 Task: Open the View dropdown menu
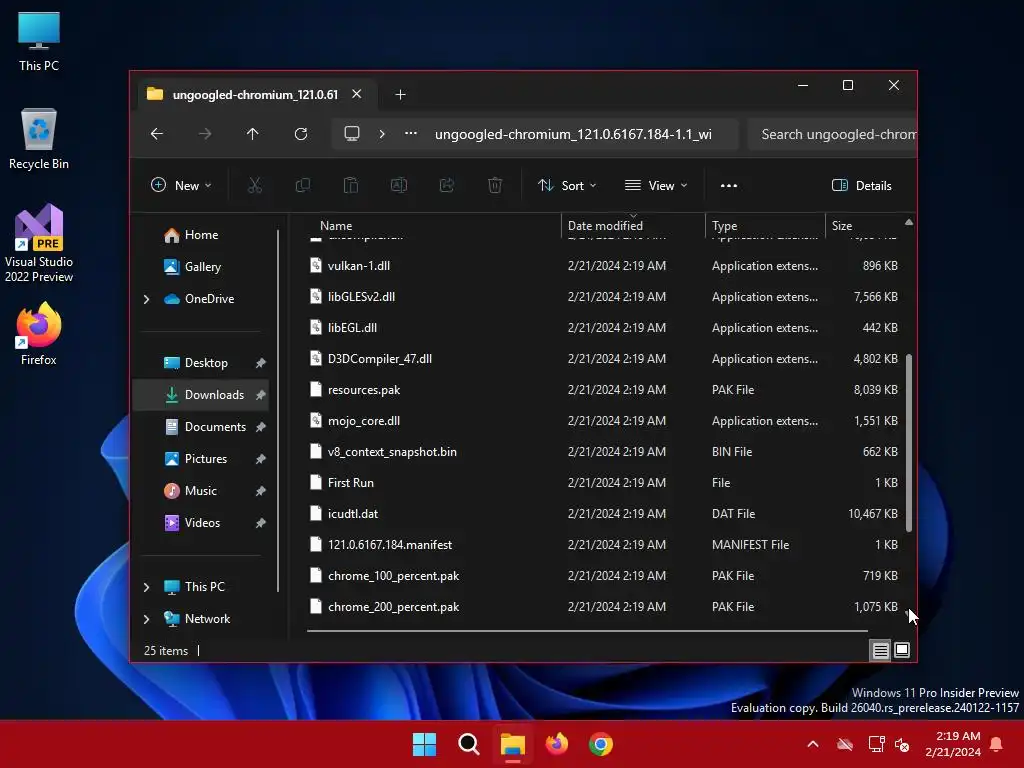pos(656,185)
